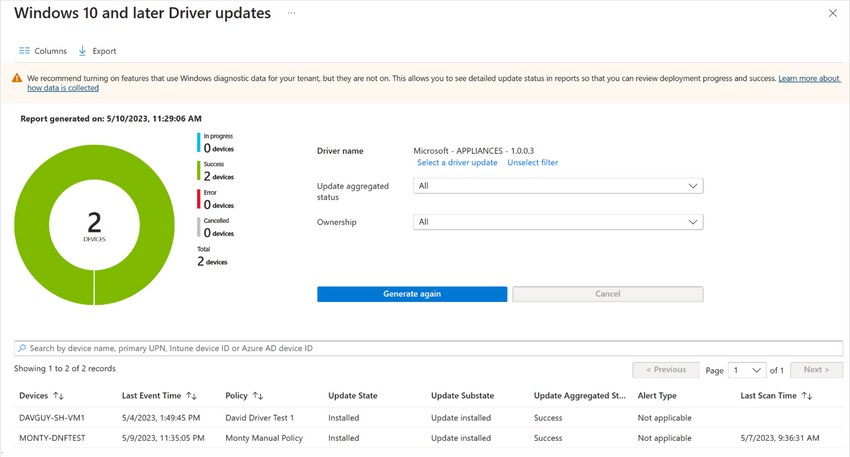Open the ellipsis menu beside the title

click(292, 13)
